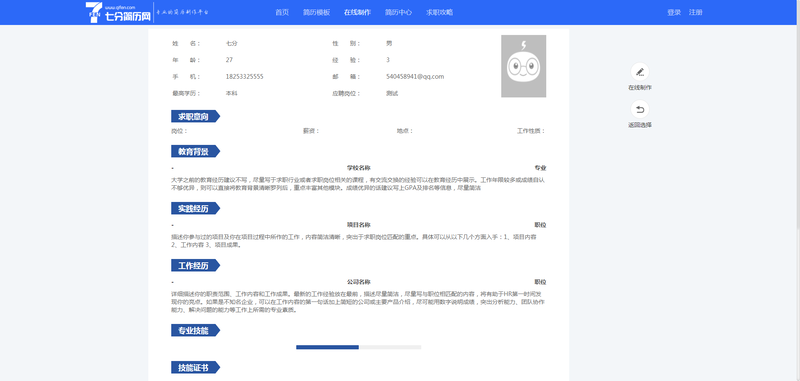Select the 技能证书 section header
Viewport: 800px width, 381px height.
tap(195, 367)
